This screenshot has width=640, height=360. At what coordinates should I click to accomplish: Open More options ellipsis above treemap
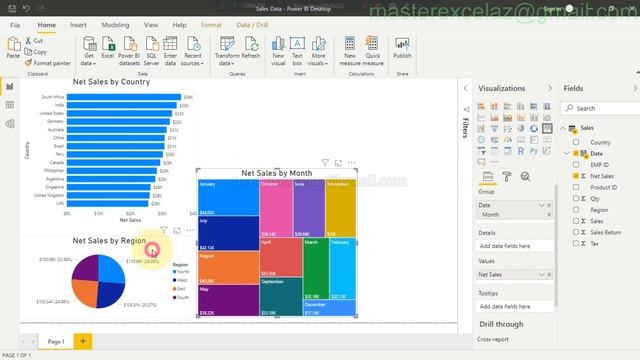click(x=351, y=163)
